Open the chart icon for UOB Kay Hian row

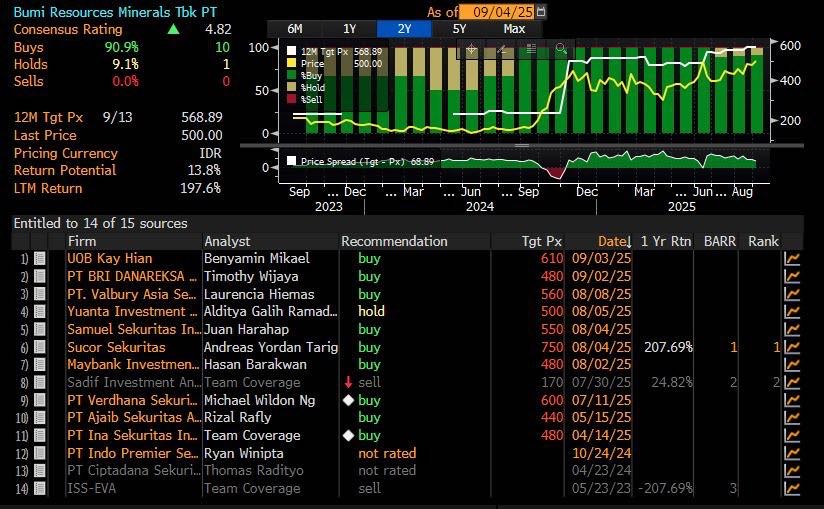pos(792,258)
